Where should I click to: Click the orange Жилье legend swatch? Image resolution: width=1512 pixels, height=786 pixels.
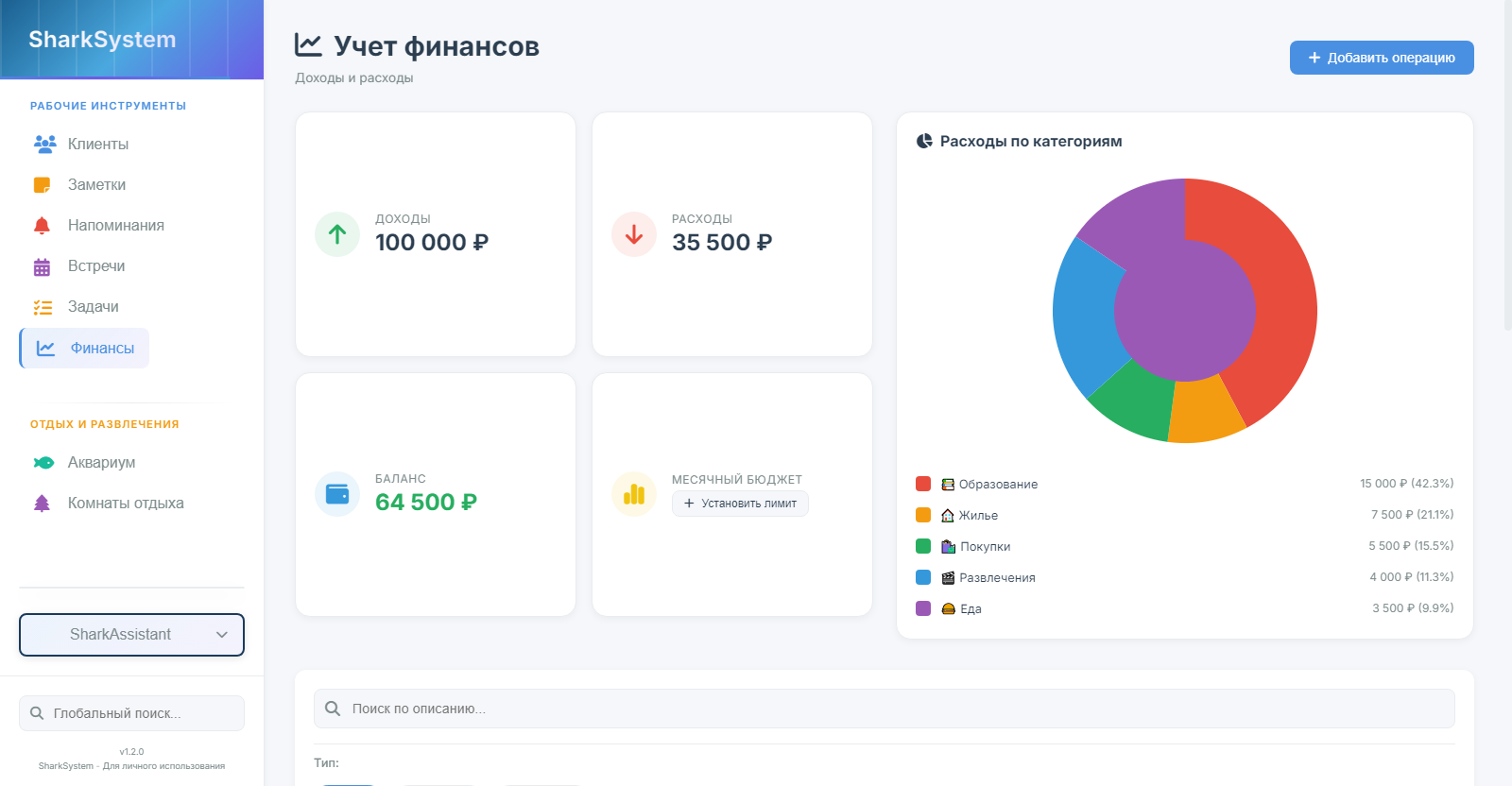click(x=923, y=515)
